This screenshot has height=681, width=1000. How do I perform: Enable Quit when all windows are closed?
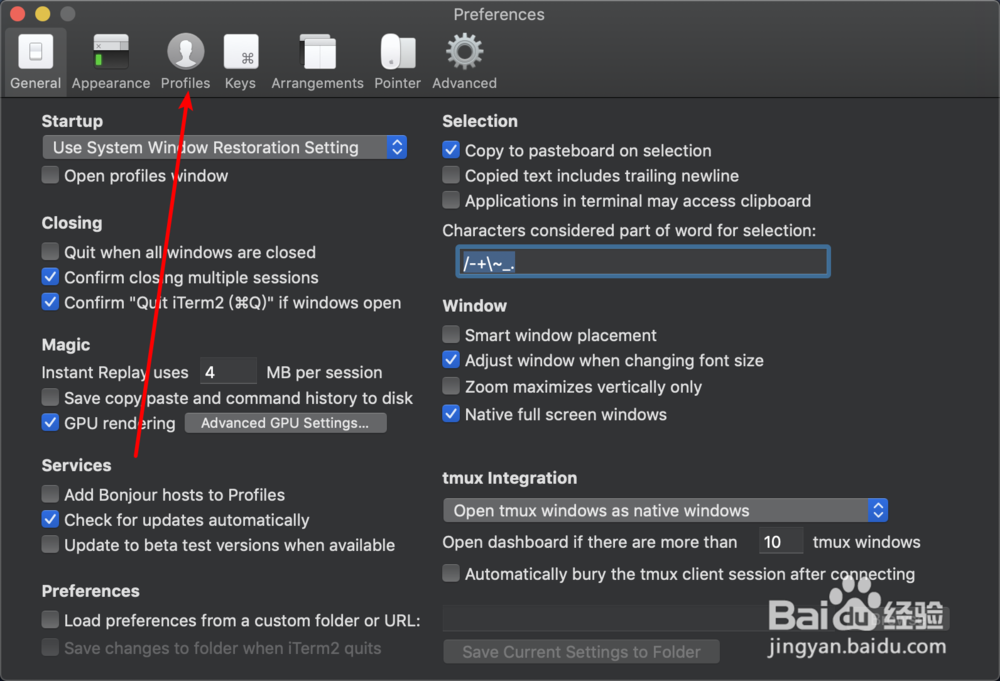[x=50, y=251]
